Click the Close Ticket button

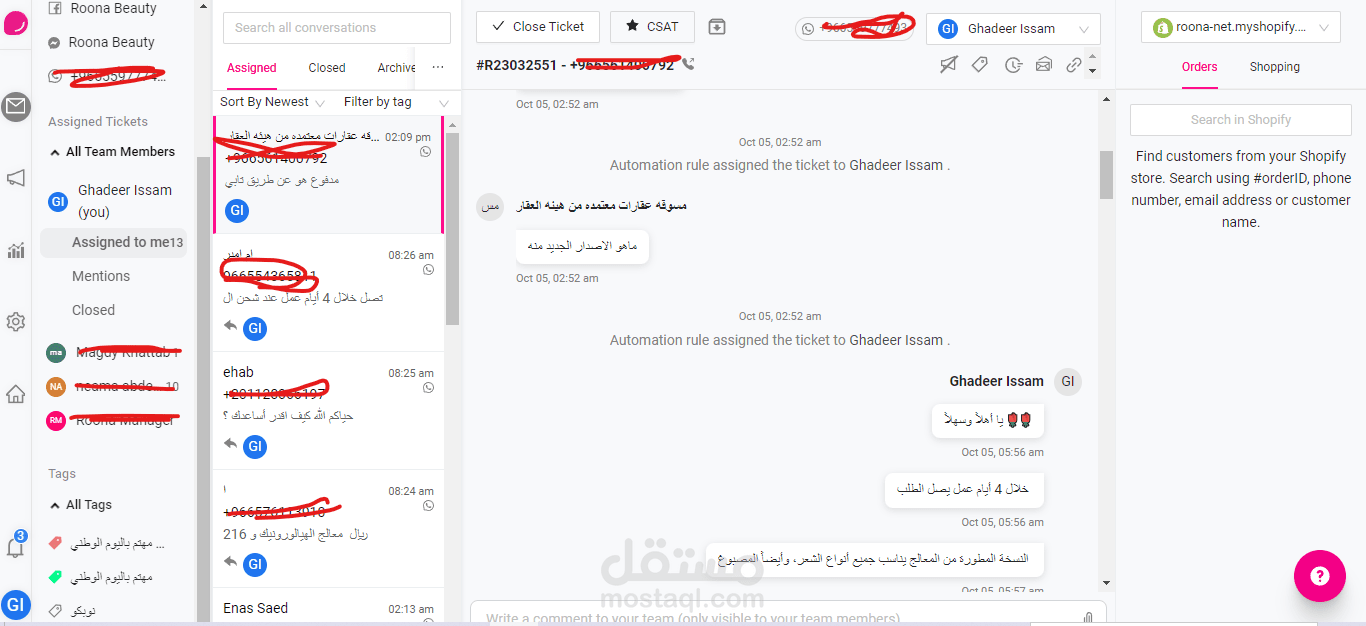tap(538, 27)
